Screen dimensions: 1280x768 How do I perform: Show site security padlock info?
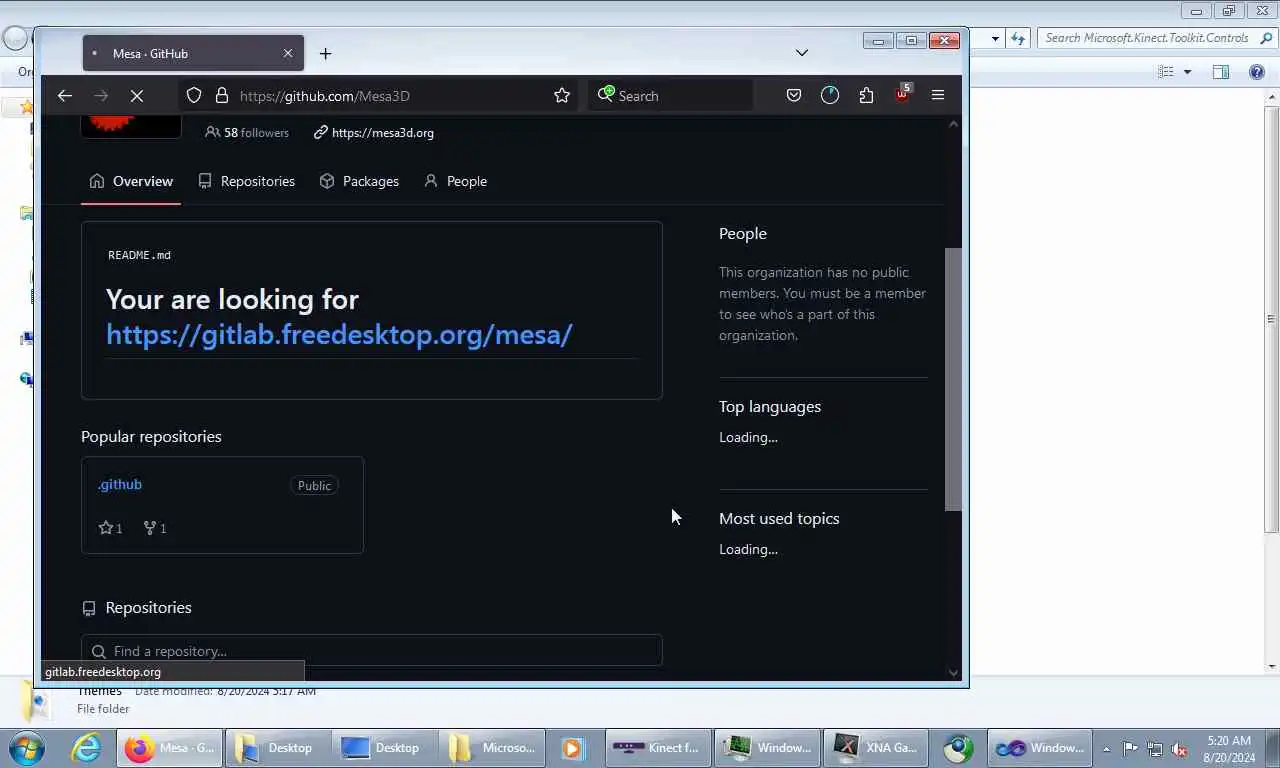coord(222,96)
